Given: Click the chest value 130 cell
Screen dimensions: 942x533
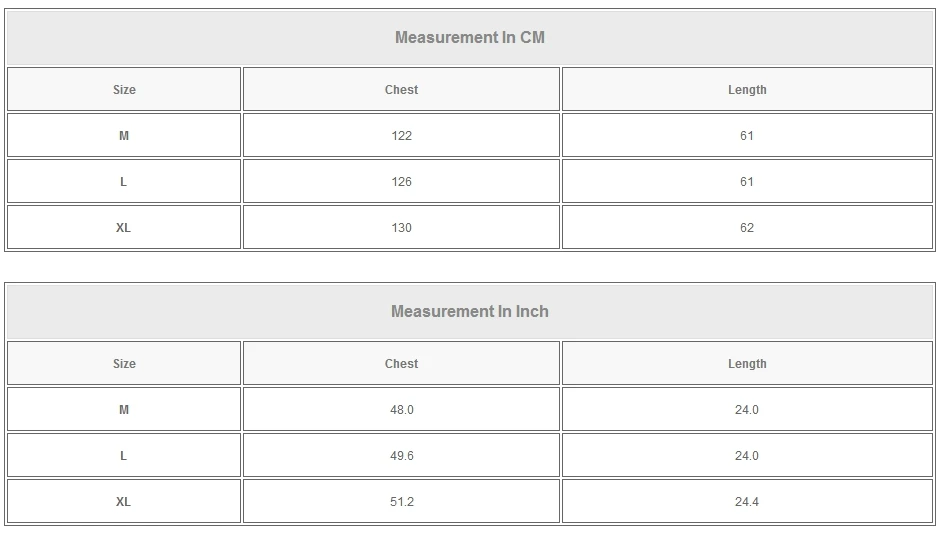Looking at the screenshot, I should [401, 228].
